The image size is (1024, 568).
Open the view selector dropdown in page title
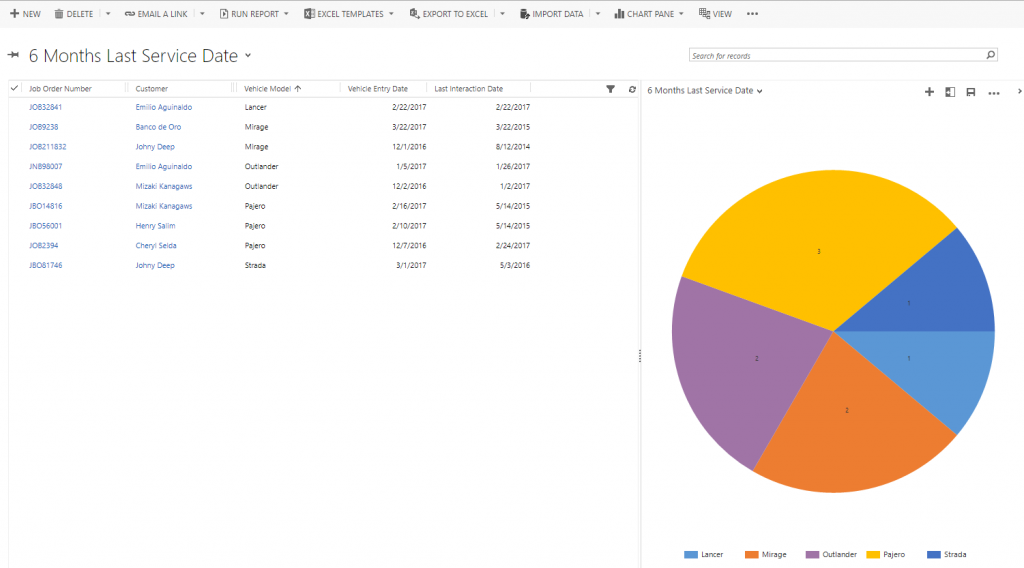[248, 56]
